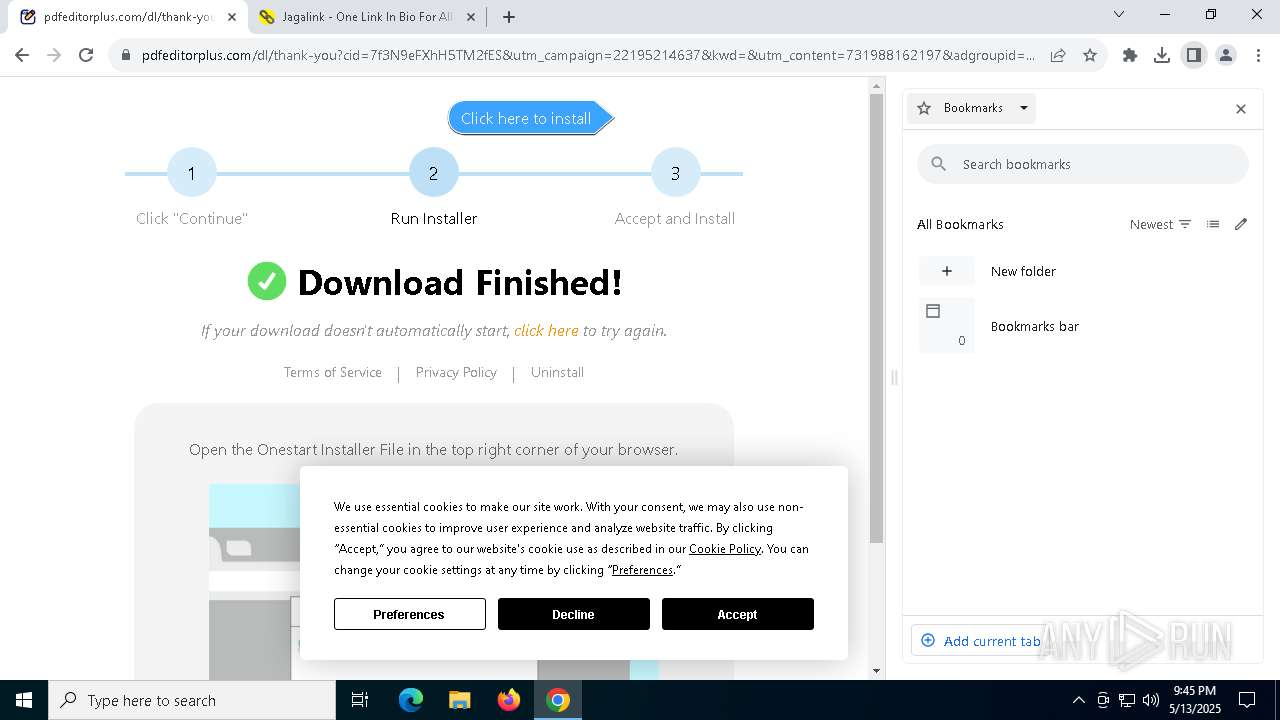Screen dimensions: 1280x720
Task: Open the clock showing 9:45 PM
Action: pos(1195,700)
